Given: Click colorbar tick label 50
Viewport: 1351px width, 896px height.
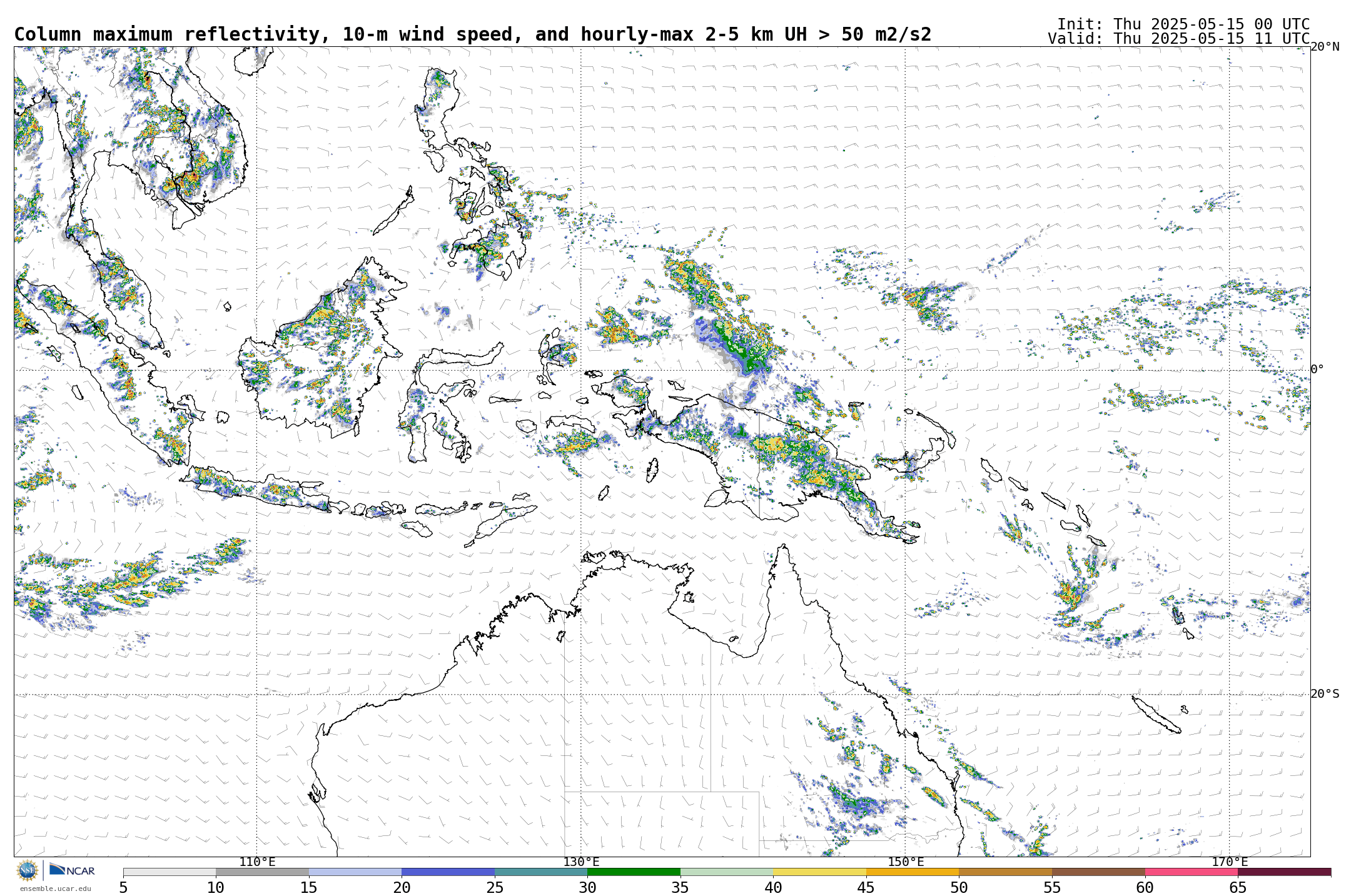Looking at the screenshot, I should pos(959,888).
